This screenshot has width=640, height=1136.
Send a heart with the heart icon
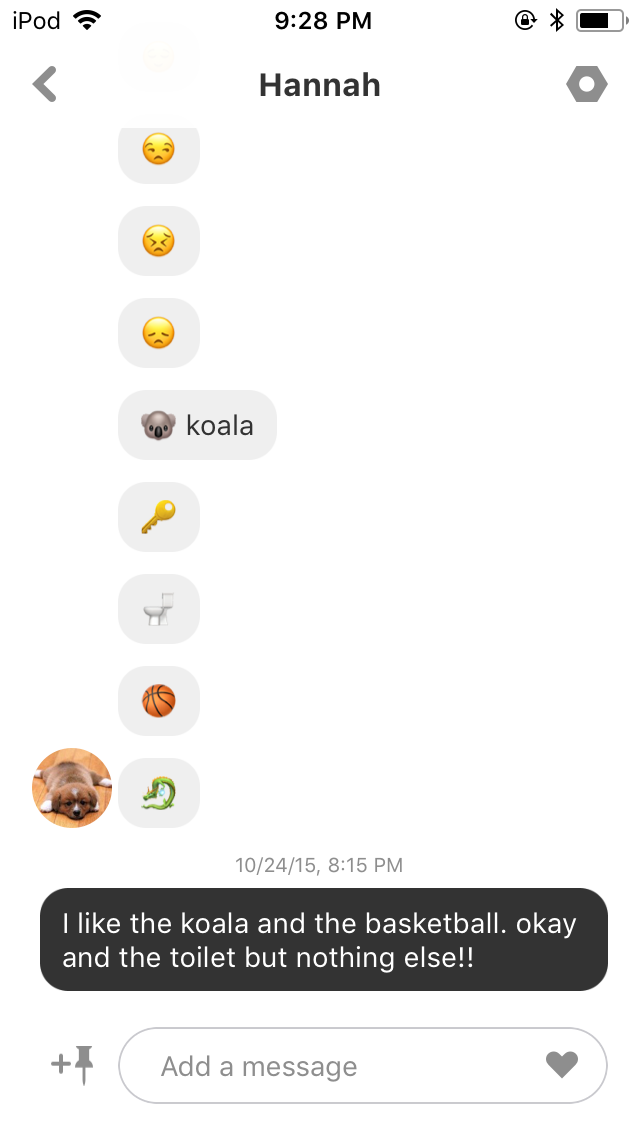tap(562, 1064)
